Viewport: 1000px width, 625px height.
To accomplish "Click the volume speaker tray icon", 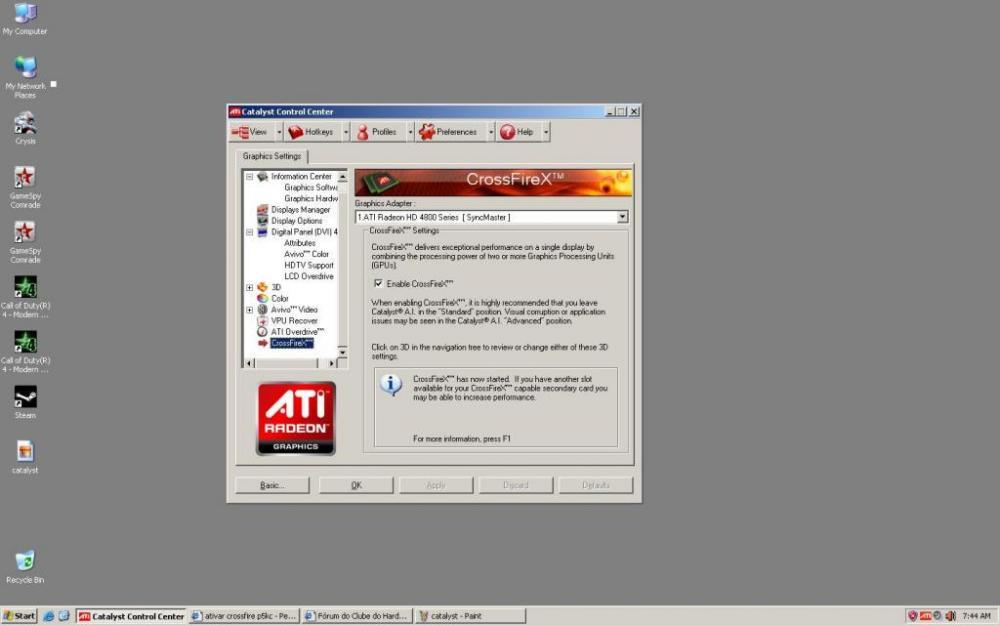I will point(950,616).
